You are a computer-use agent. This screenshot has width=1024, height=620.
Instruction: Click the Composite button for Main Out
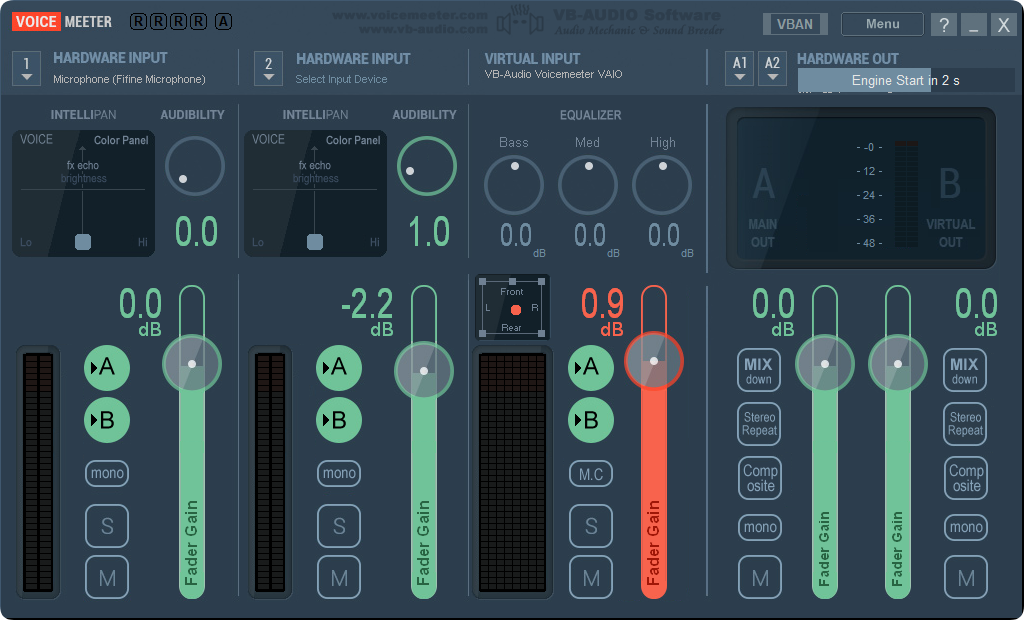pos(760,478)
